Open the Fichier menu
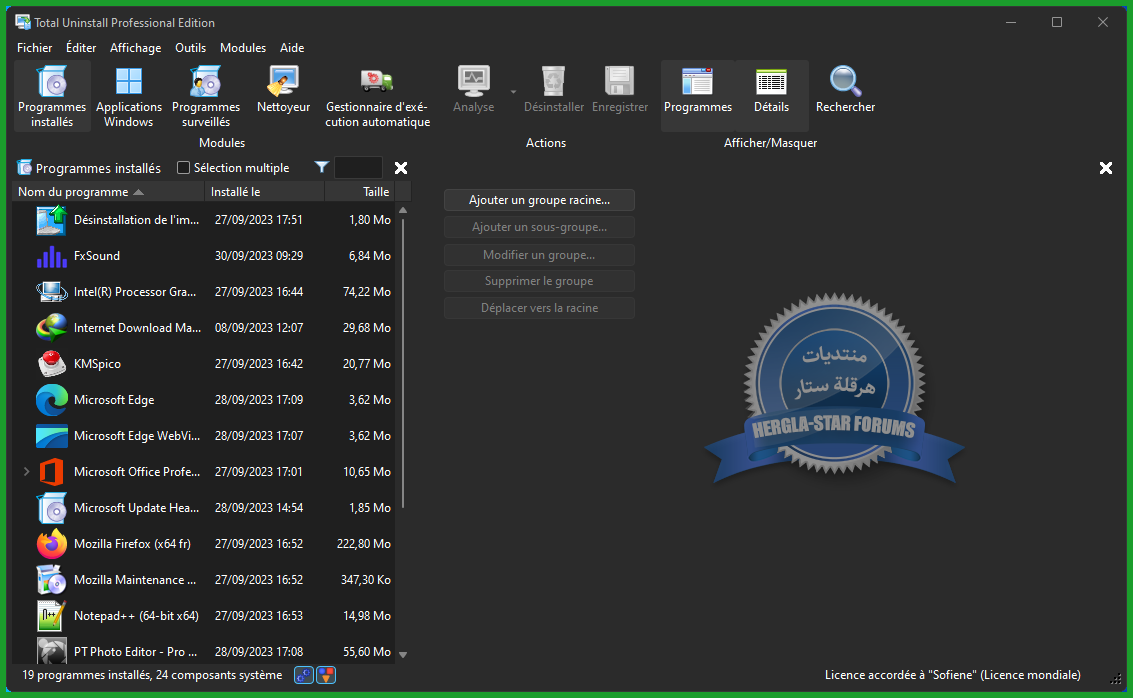 35,48
